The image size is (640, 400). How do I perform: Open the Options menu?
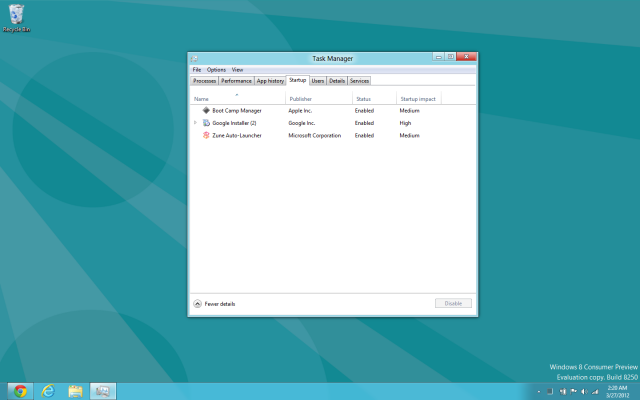pos(216,70)
